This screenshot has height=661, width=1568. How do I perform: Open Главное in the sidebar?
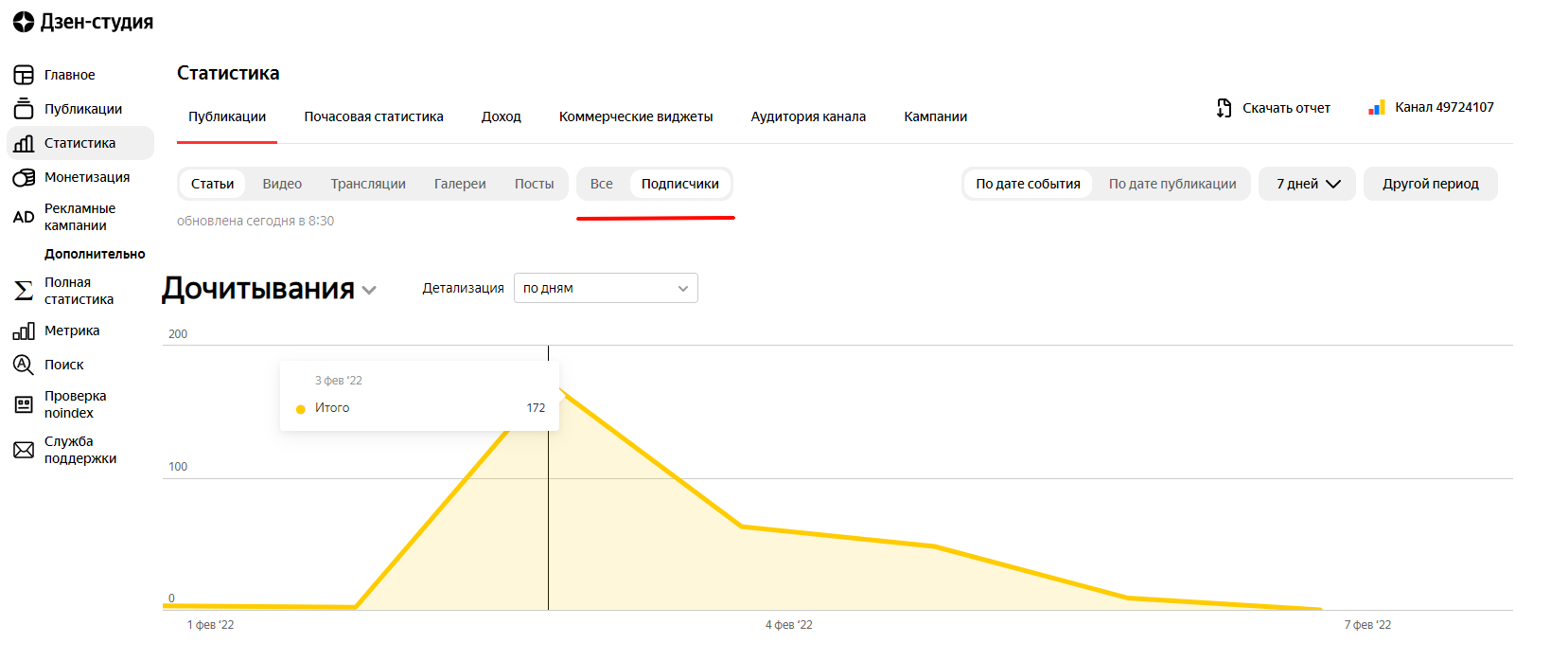pyautogui.click(x=70, y=75)
